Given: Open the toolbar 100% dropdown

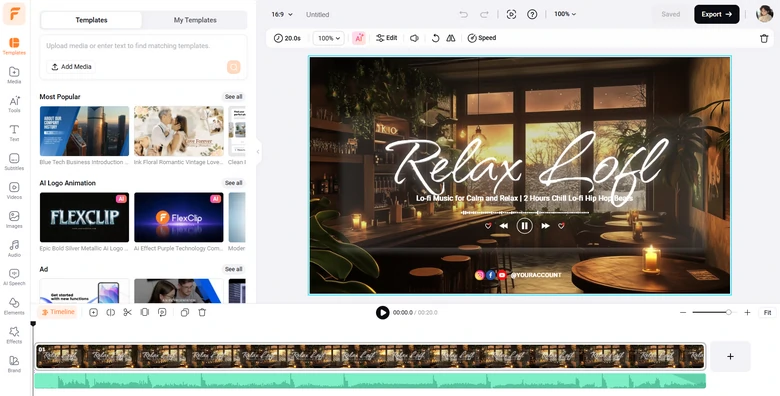Looking at the screenshot, I should [x=329, y=38].
